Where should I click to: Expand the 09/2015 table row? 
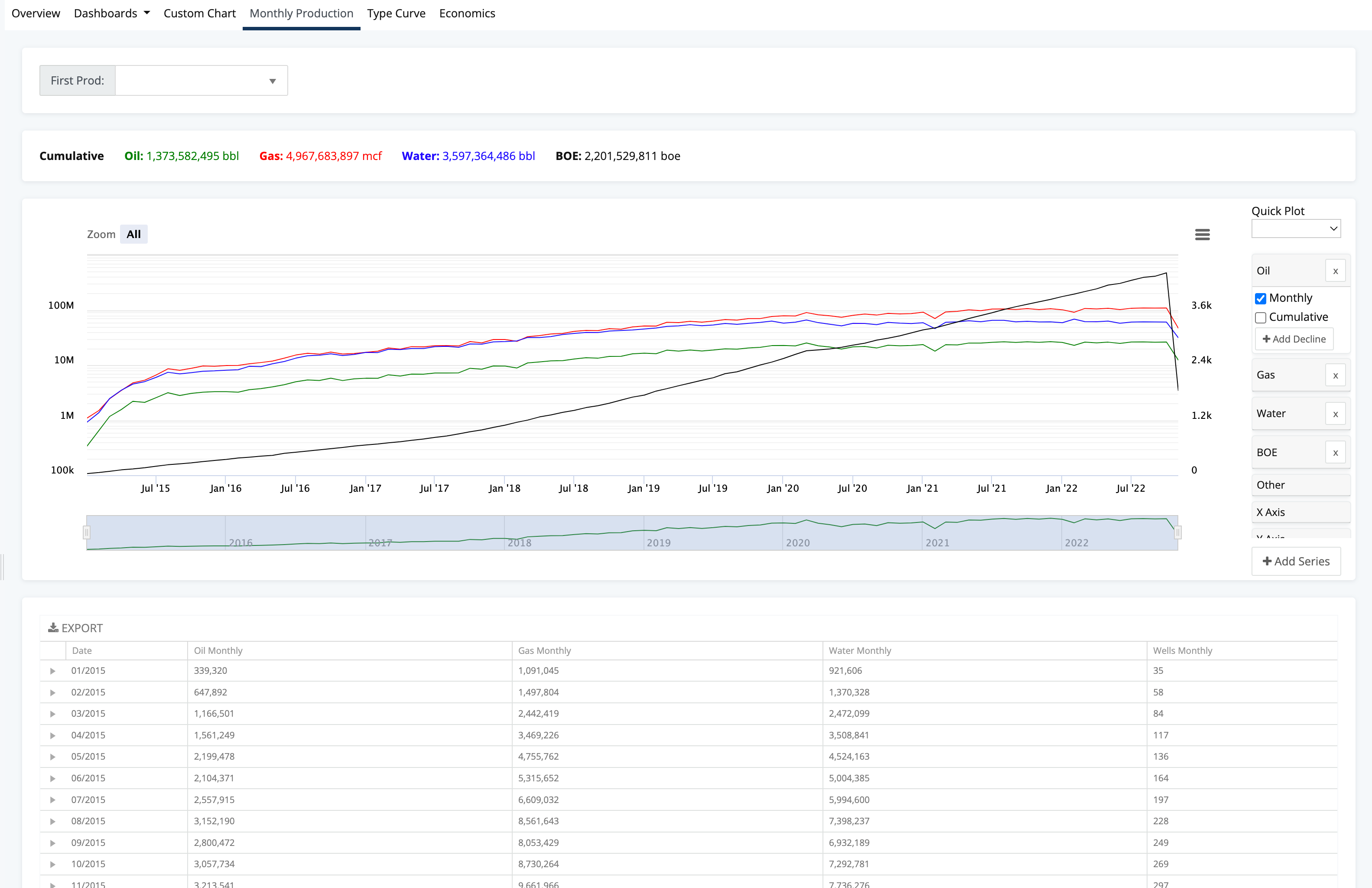[52, 843]
